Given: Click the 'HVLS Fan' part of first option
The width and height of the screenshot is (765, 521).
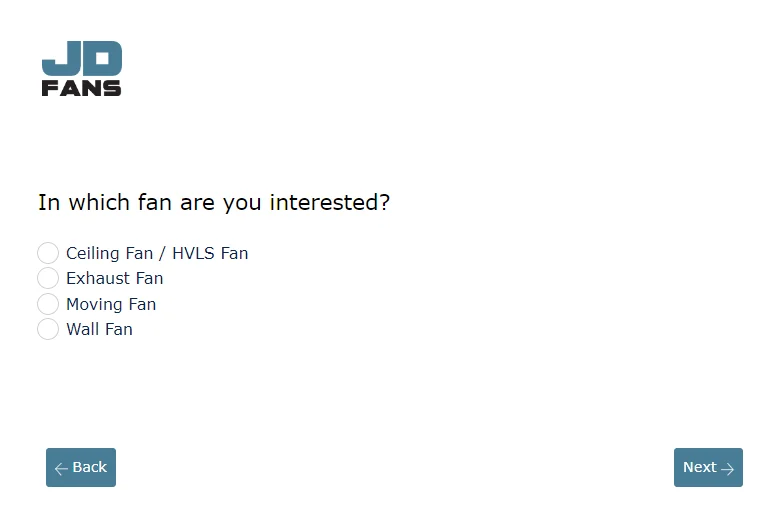Looking at the screenshot, I should 210,254.
